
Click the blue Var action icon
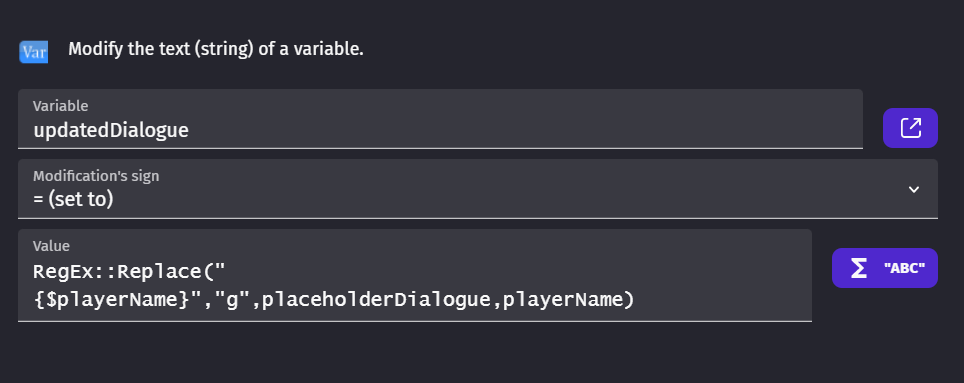click(33, 52)
